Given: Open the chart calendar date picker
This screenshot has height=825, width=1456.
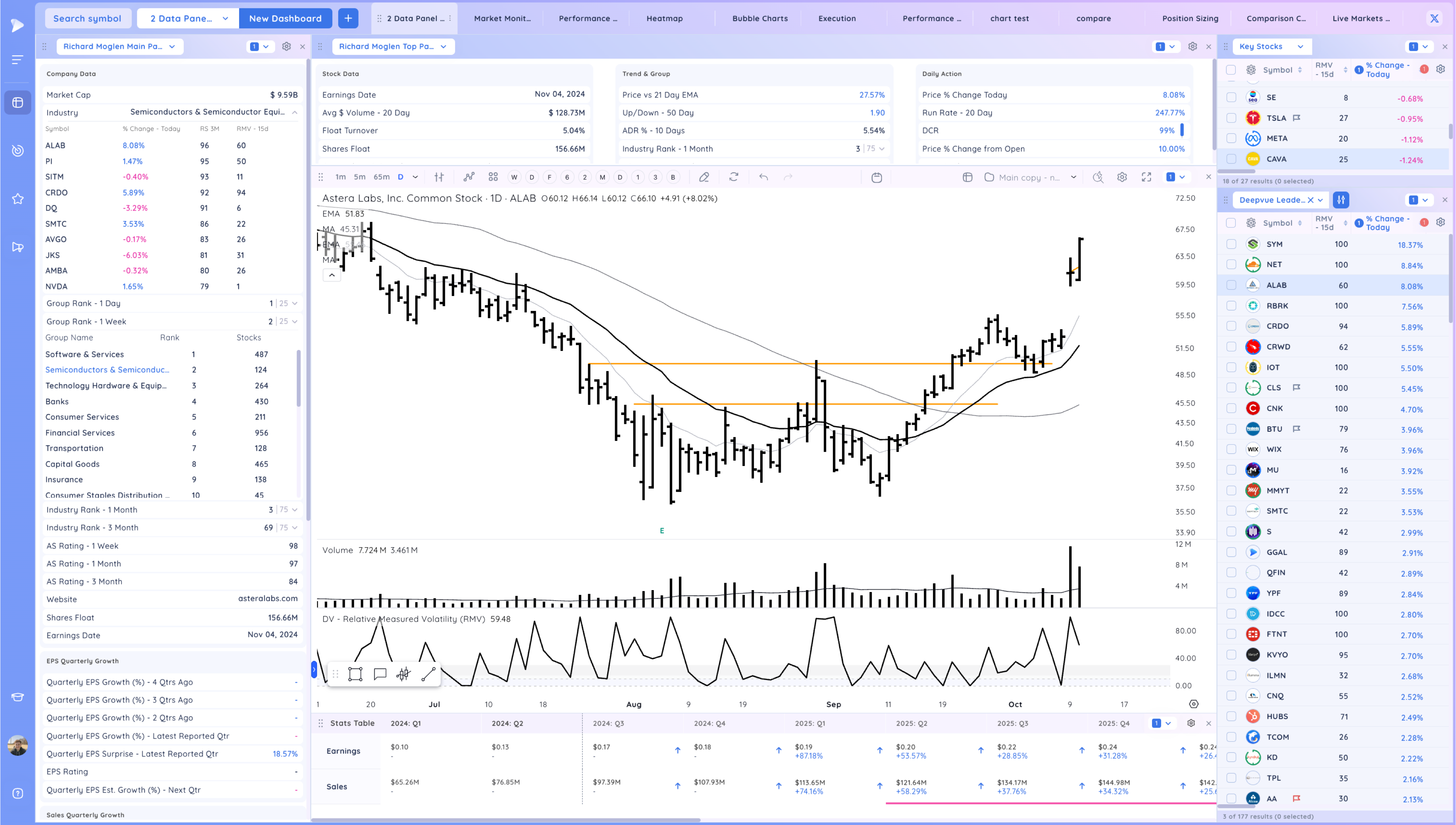Looking at the screenshot, I should [877, 177].
